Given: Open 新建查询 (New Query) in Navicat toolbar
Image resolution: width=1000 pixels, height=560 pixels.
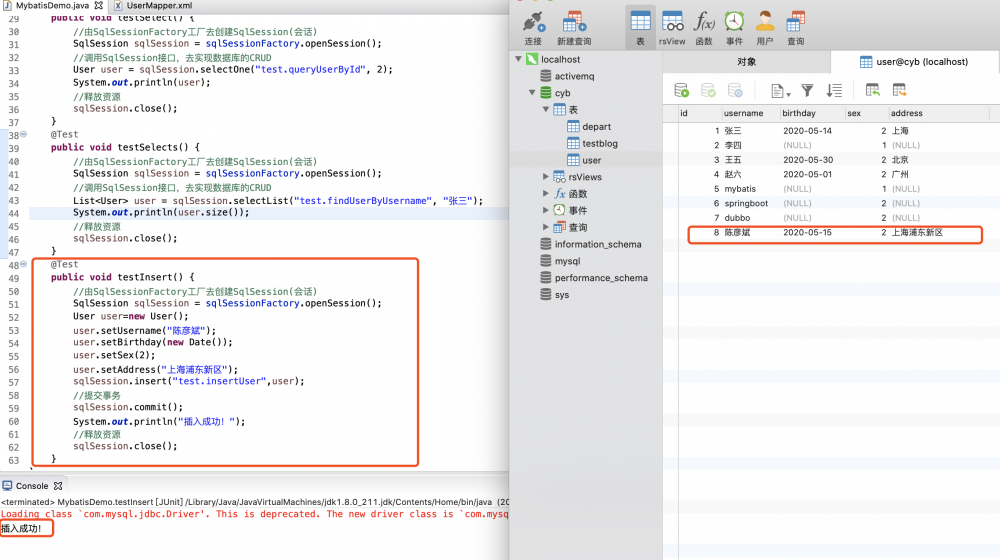Looking at the screenshot, I should 574,28.
